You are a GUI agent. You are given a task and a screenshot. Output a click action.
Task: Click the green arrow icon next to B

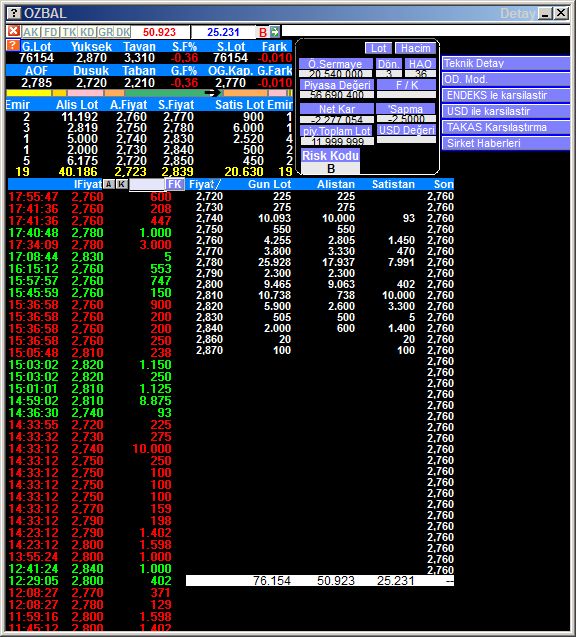coord(275,32)
